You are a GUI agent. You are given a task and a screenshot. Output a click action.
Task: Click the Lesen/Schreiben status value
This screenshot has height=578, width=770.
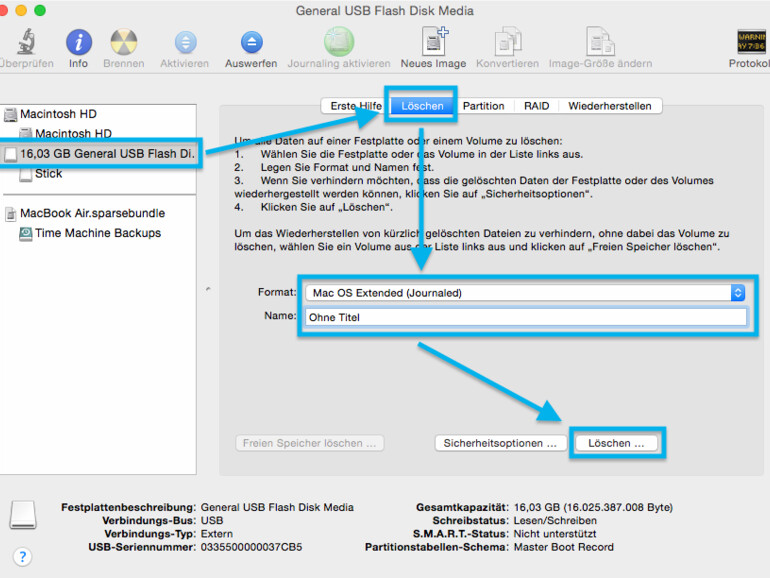click(555, 521)
